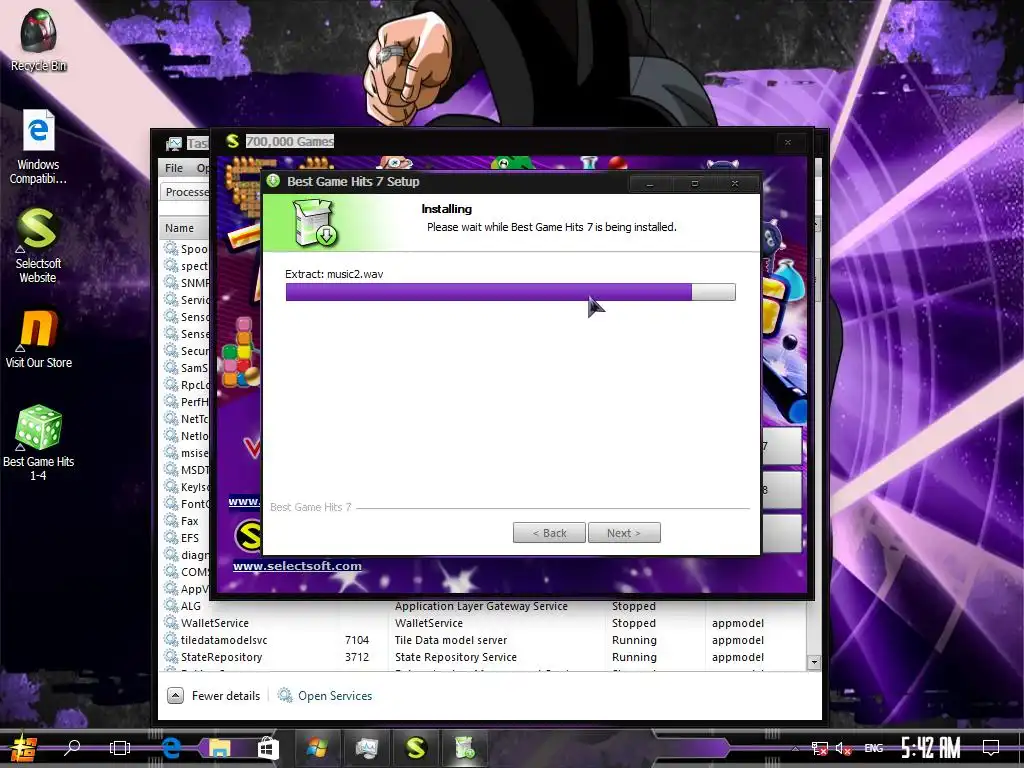Click Fewer details in Task Manager

[214, 696]
